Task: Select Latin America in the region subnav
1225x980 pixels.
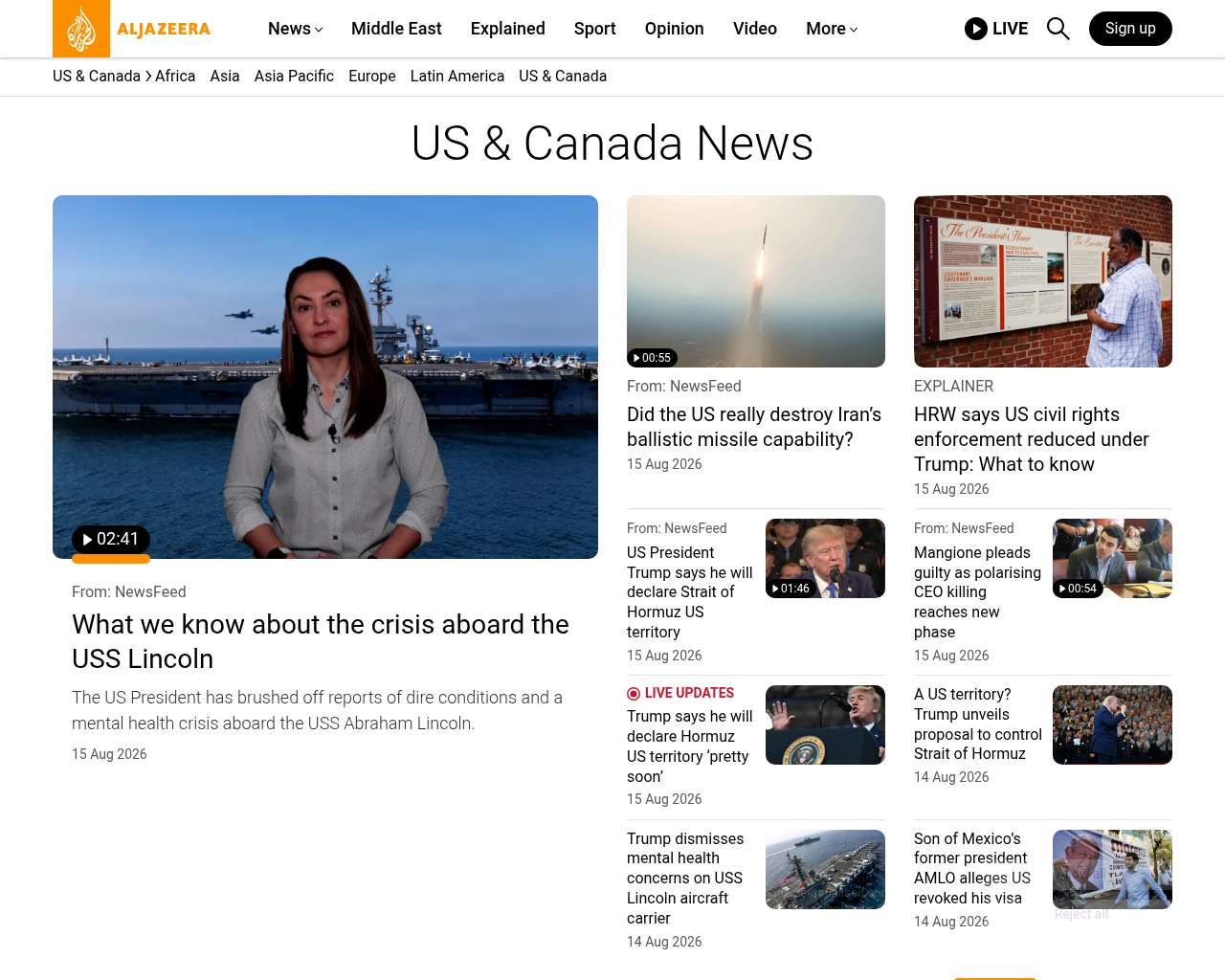Action: point(457,77)
